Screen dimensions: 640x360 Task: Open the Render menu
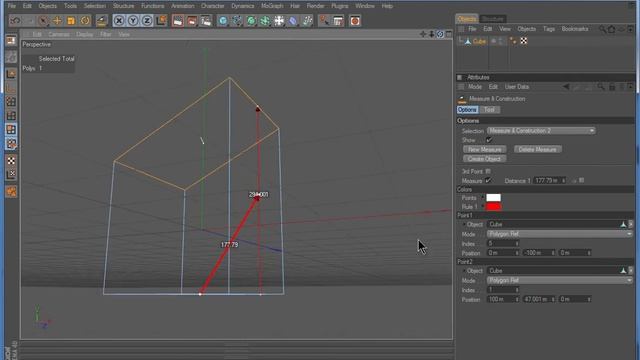coord(316,6)
